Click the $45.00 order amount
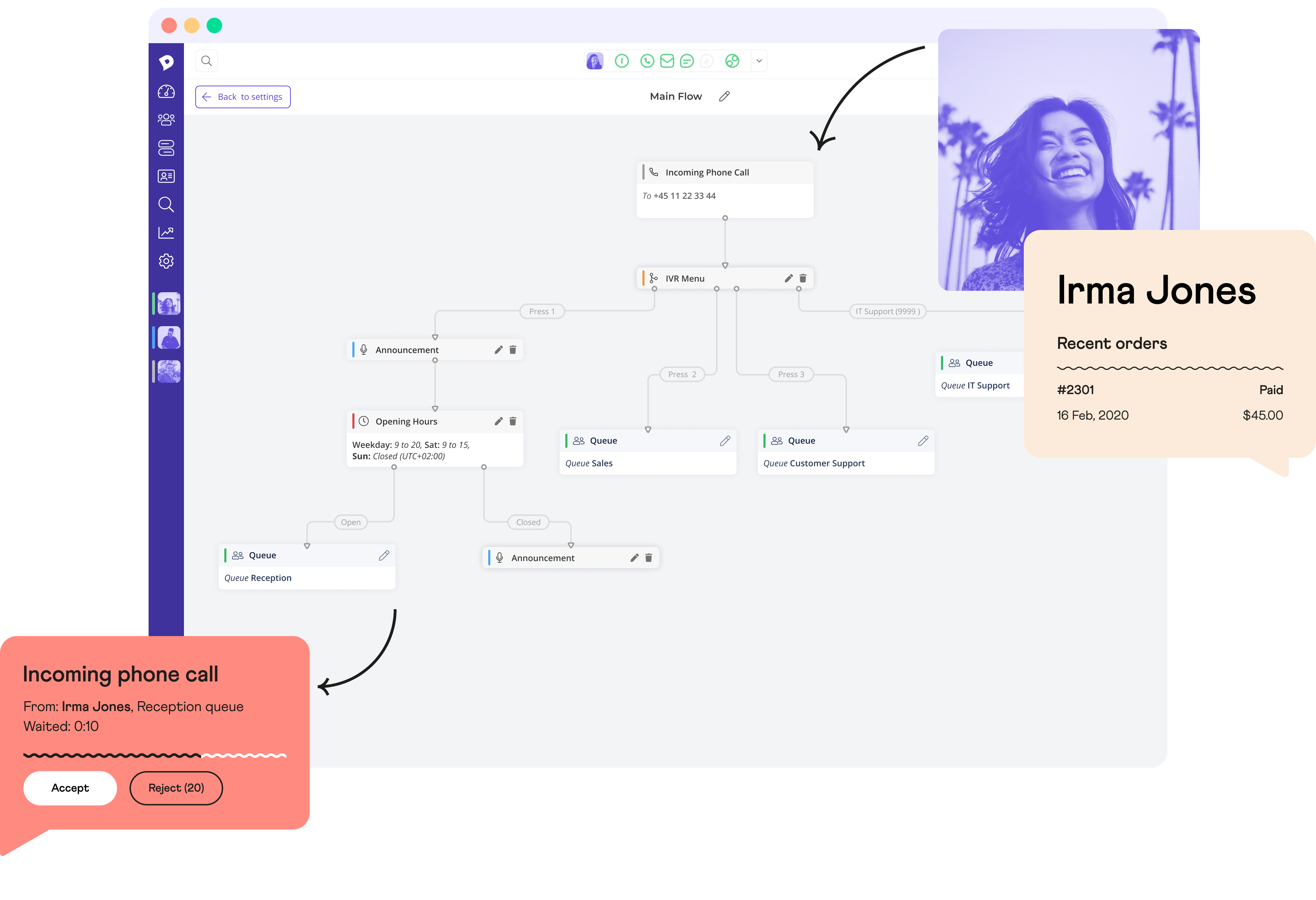1316x900 pixels. [x=1263, y=415]
